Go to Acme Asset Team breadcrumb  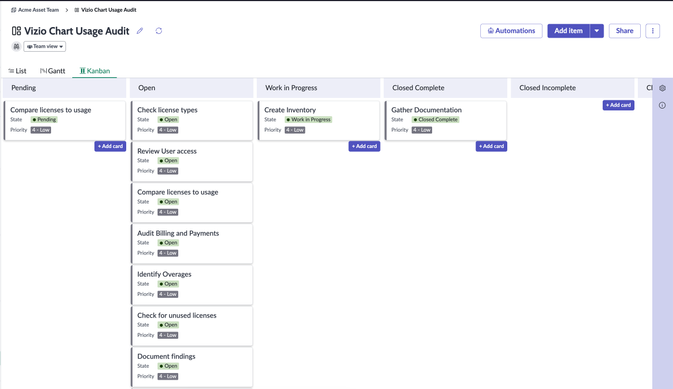[35, 10]
